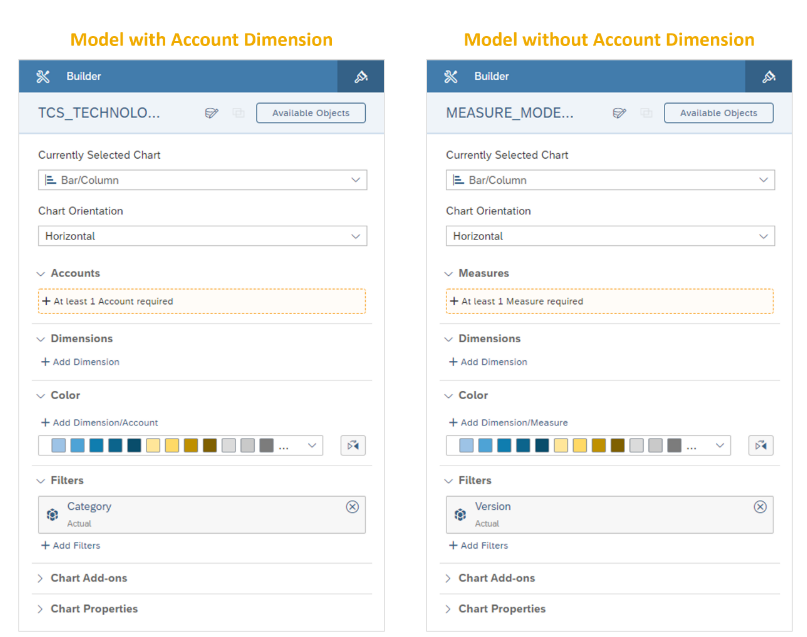Open Styling brush in right Builder panel
Viewport: 807px width, 637px height.
click(768, 77)
